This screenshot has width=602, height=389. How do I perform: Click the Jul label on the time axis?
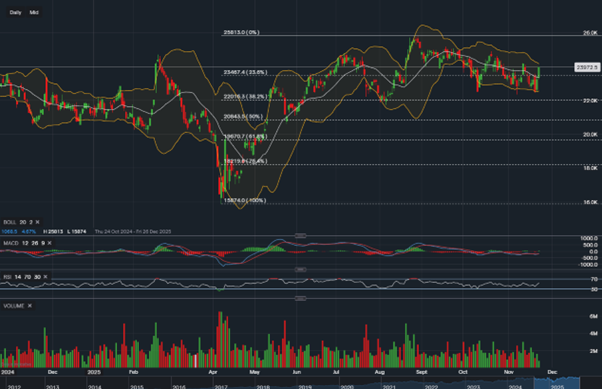tap(336, 372)
